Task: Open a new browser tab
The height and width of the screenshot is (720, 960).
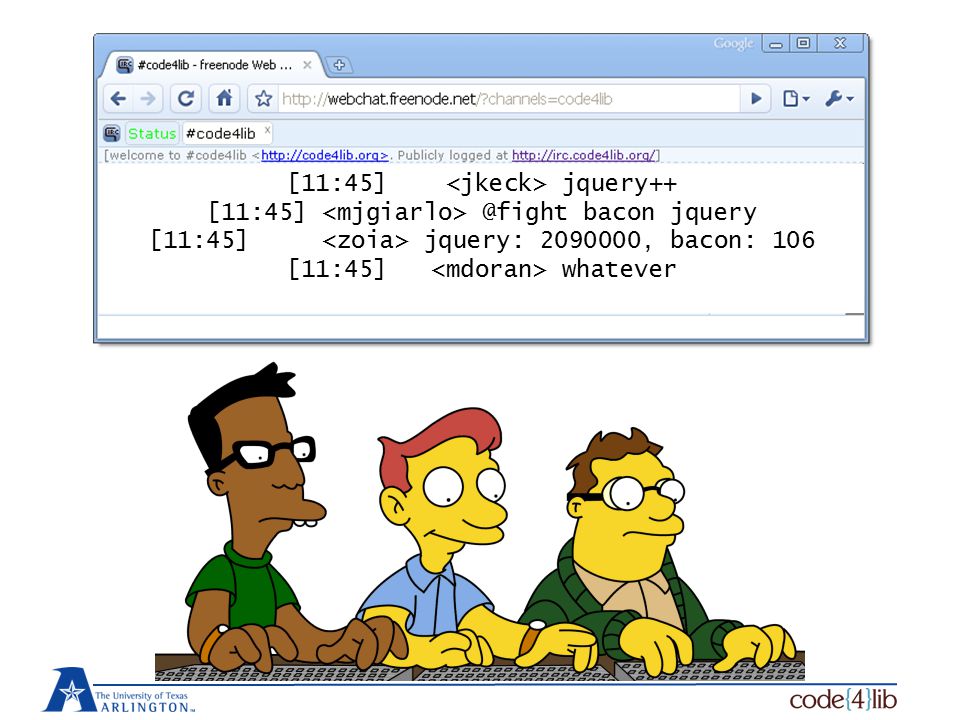Action: 339,65
